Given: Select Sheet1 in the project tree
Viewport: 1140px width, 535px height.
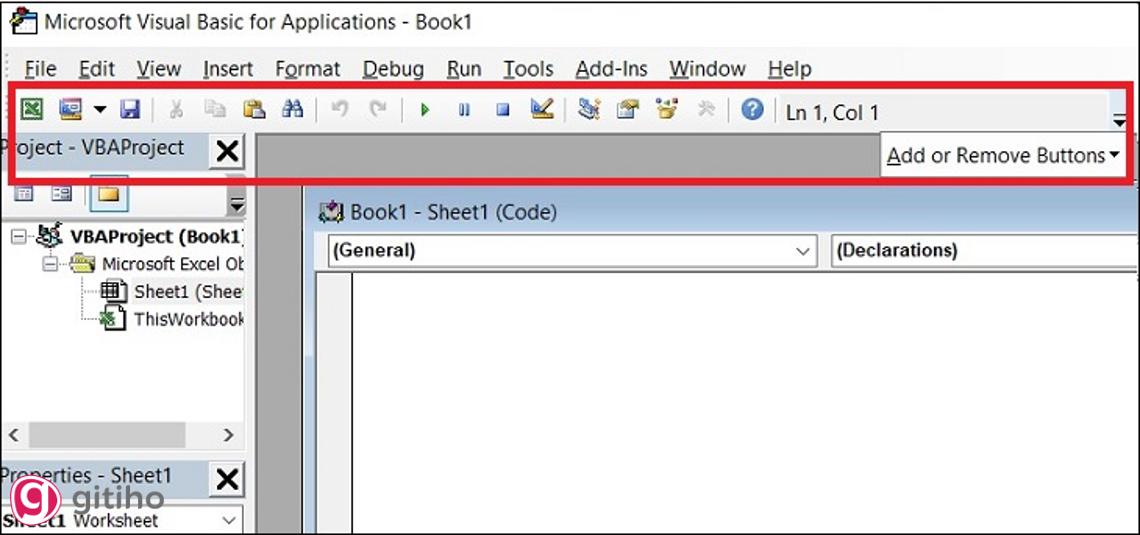Looking at the screenshot, I should pos(188,291).
